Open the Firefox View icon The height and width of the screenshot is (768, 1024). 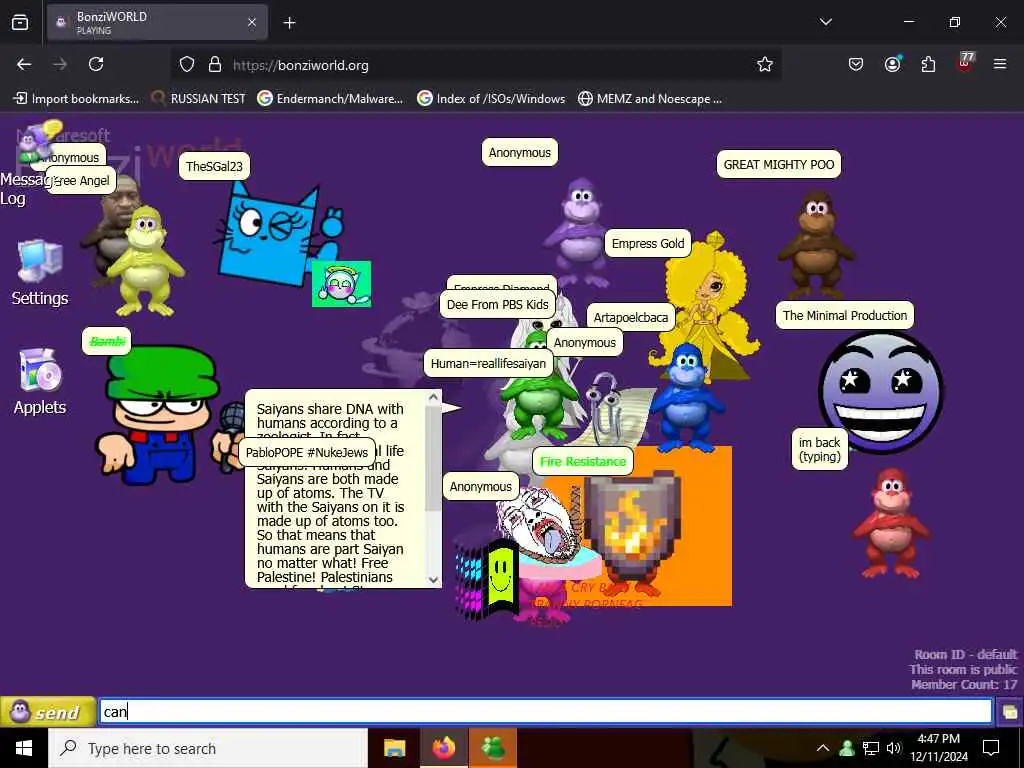click(20, 23)
